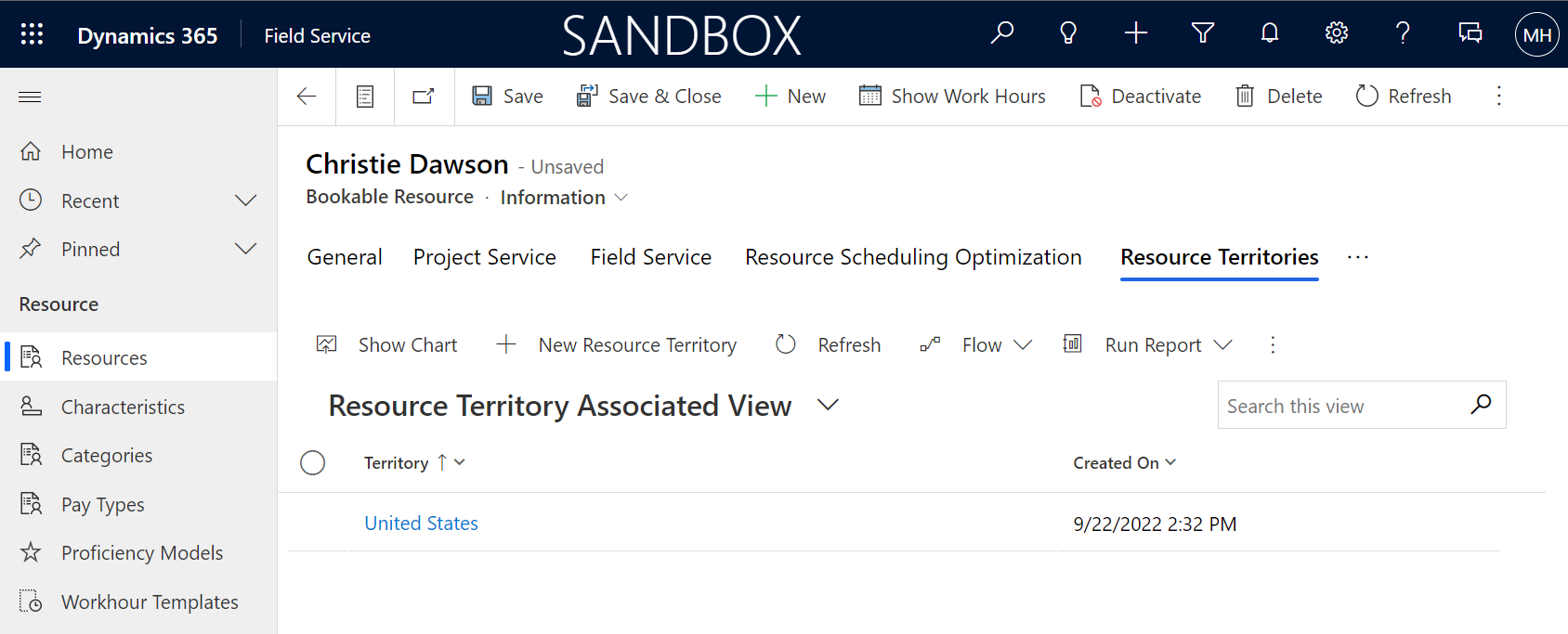Click the lightbulb assistant icon
This screenshot has width=1568, height=634.
1068,33
